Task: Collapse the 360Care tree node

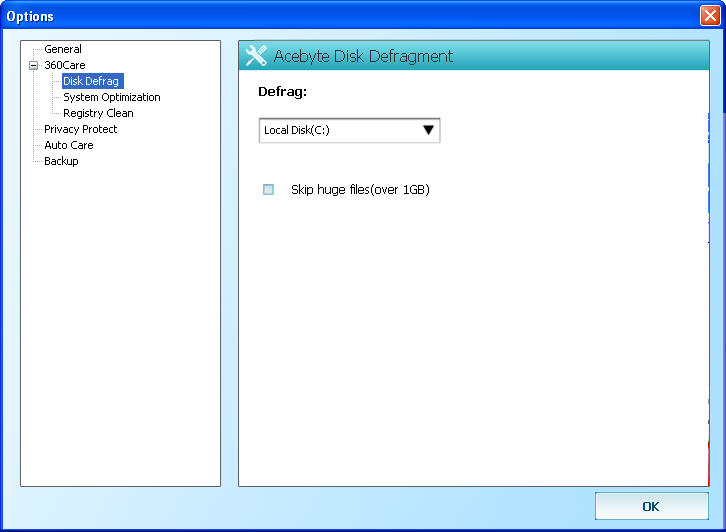Action: 33,65
